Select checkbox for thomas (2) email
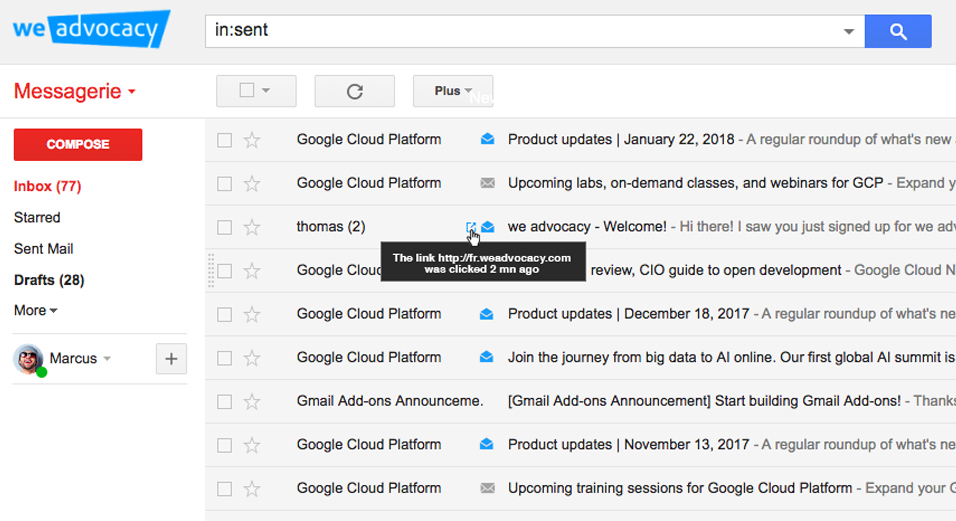This screenshot has width=956, height=521. pyautogui.click(x=224, y=227)
